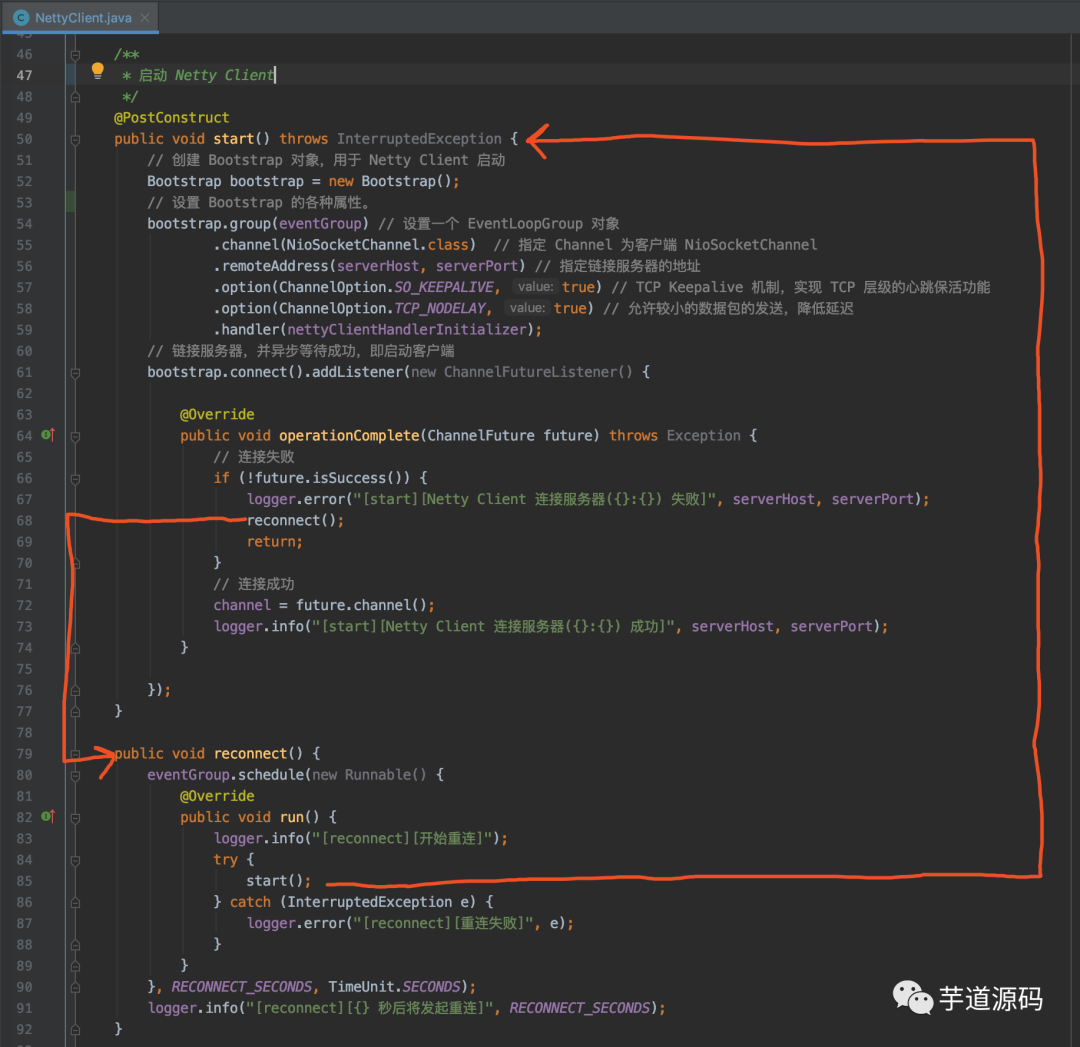Click the reconnect() call on line 68
The image size is (1080, 1047).
[x=291, y=521]
